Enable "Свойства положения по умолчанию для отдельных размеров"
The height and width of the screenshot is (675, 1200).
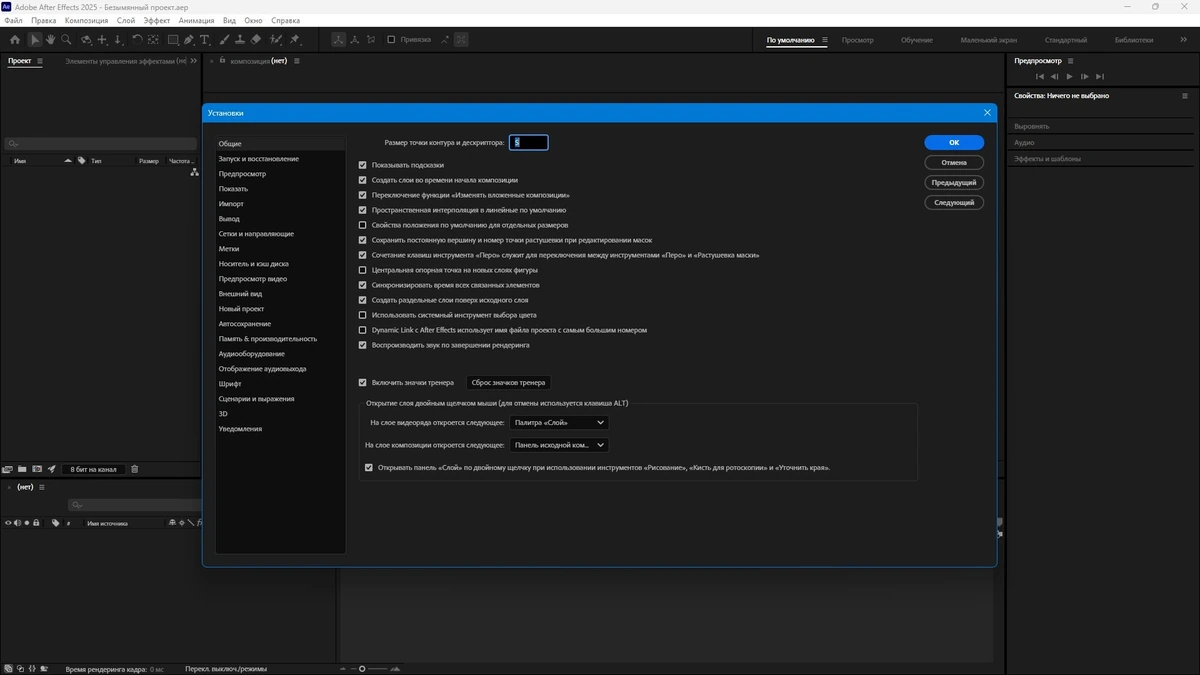click(x=363, y=225)
